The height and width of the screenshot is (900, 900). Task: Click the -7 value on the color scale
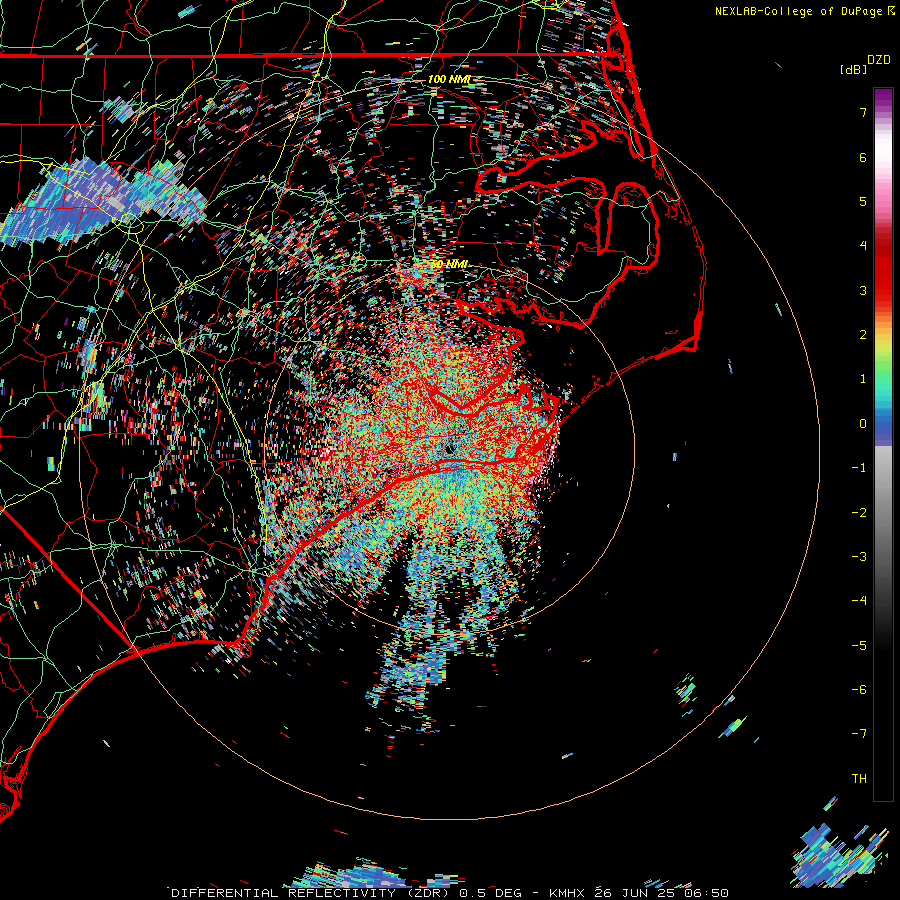pyautogui.click(x=859, y=734)
